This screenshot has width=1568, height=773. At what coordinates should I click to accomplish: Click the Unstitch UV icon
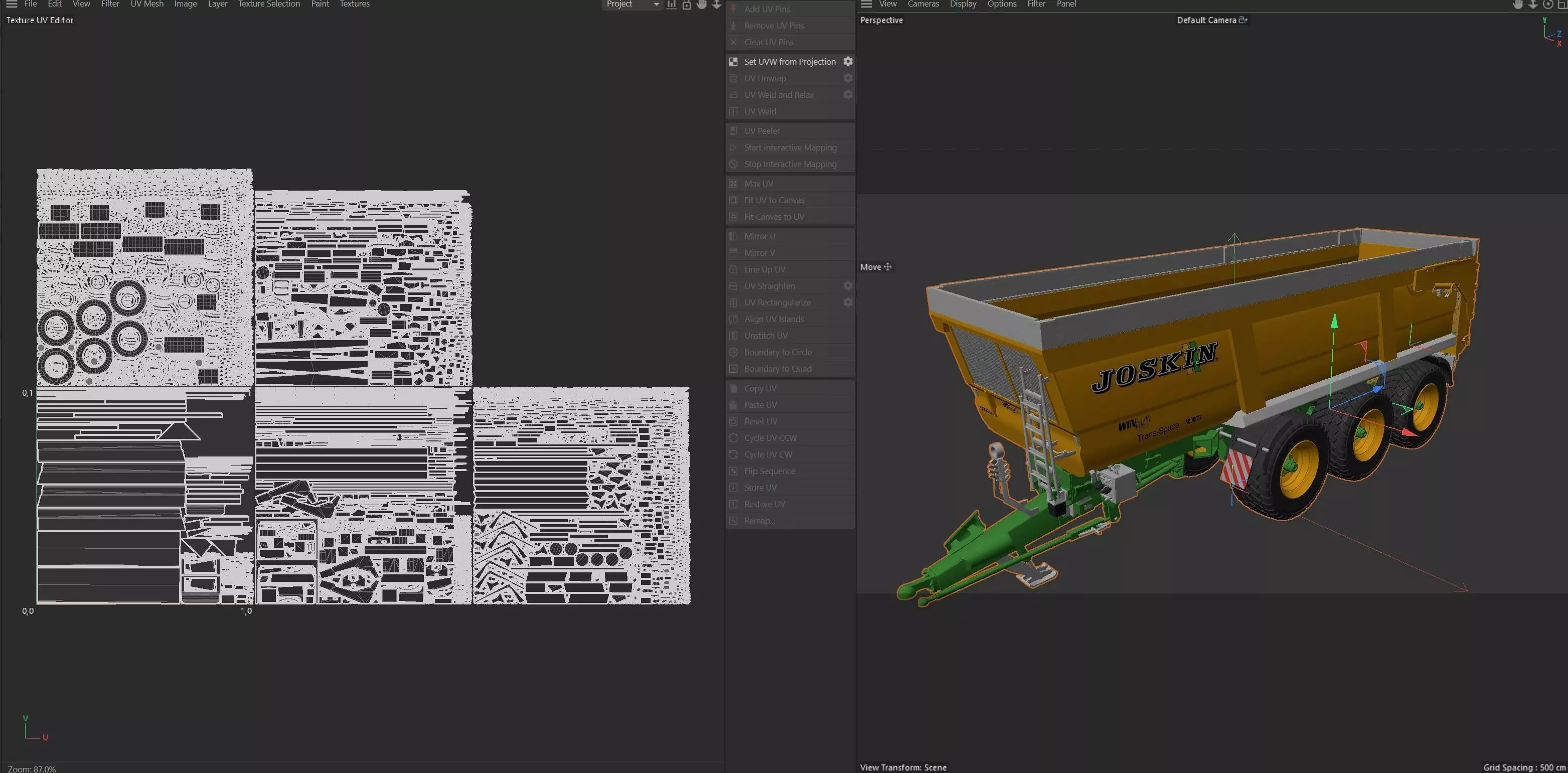click(733, 336)
